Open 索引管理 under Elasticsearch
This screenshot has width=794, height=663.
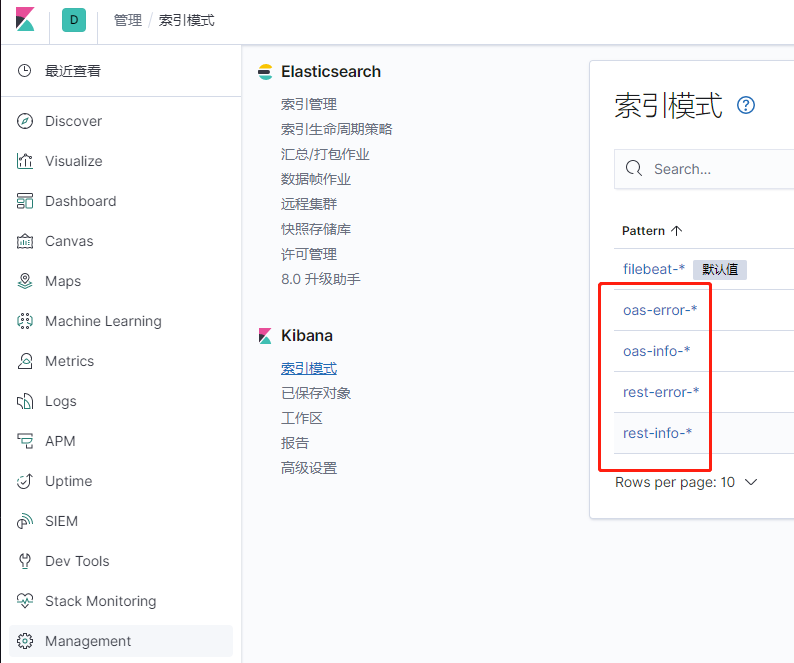[x=309, y=104]
